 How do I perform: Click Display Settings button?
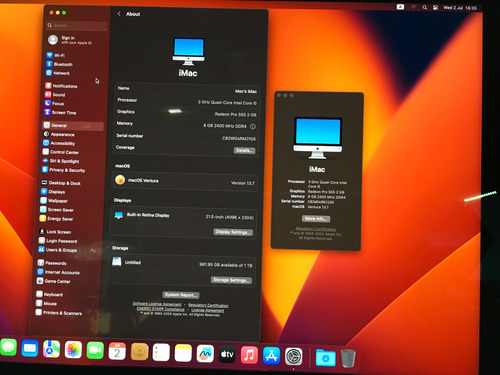pyautogui.click(x=233, y=232)
